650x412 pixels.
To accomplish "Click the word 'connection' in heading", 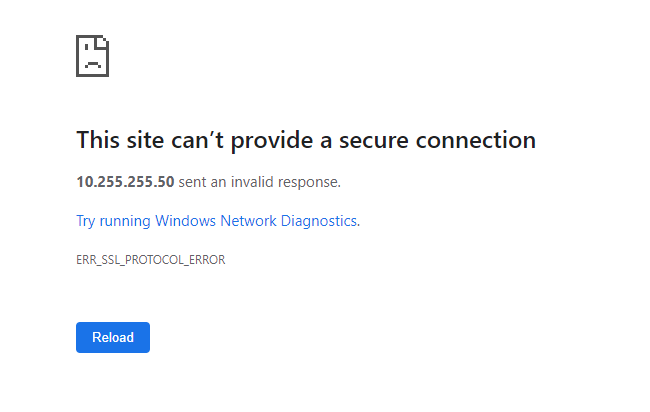I will click(476, 140).
